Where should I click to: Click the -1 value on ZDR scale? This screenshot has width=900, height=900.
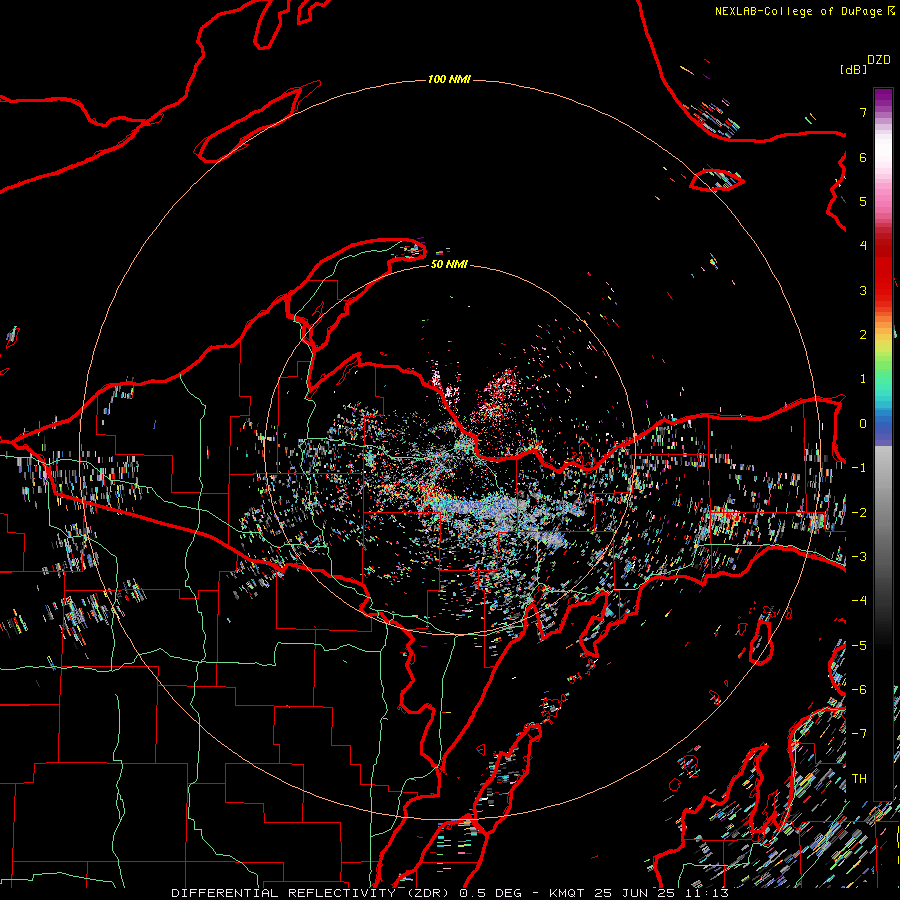click(x=859, y=468)
